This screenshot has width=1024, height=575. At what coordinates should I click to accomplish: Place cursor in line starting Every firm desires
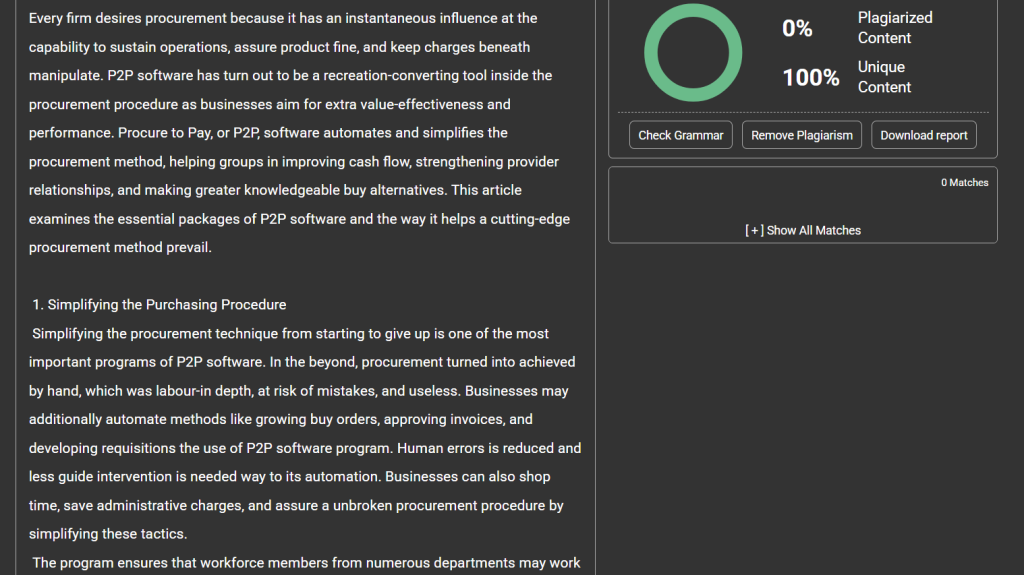[283, 18]
